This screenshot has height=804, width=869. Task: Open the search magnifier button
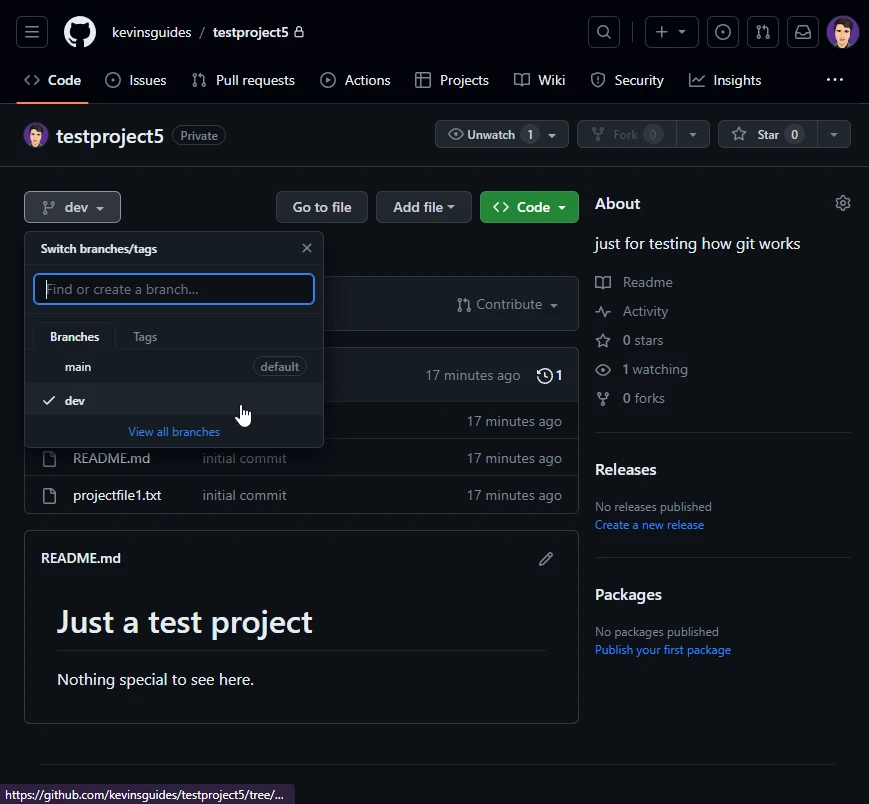[604, 32]
